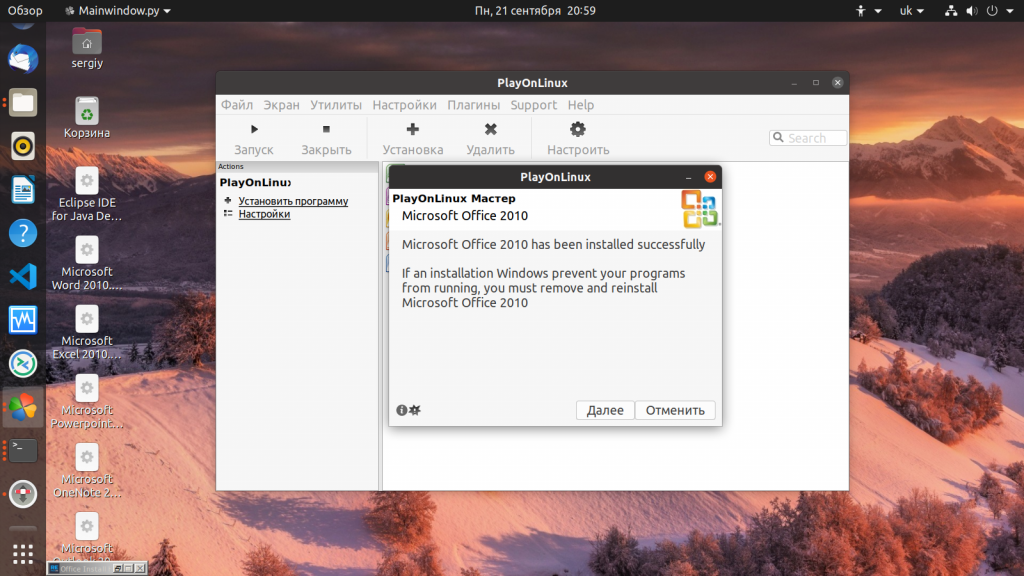Open the Утилиты menu

tap(335, 105)
